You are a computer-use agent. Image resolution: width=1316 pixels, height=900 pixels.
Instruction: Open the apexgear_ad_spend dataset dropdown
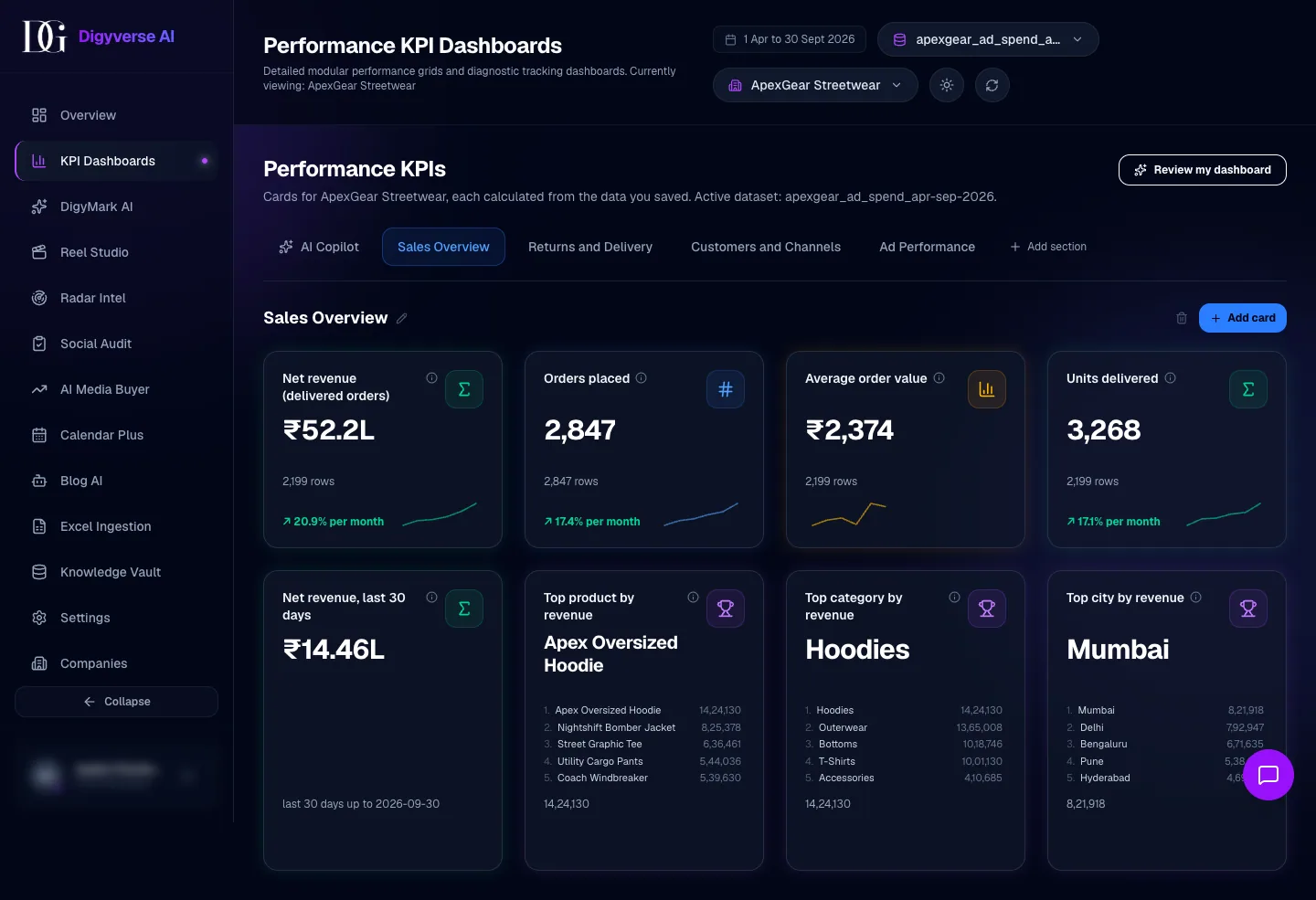(x=988, y=39)
